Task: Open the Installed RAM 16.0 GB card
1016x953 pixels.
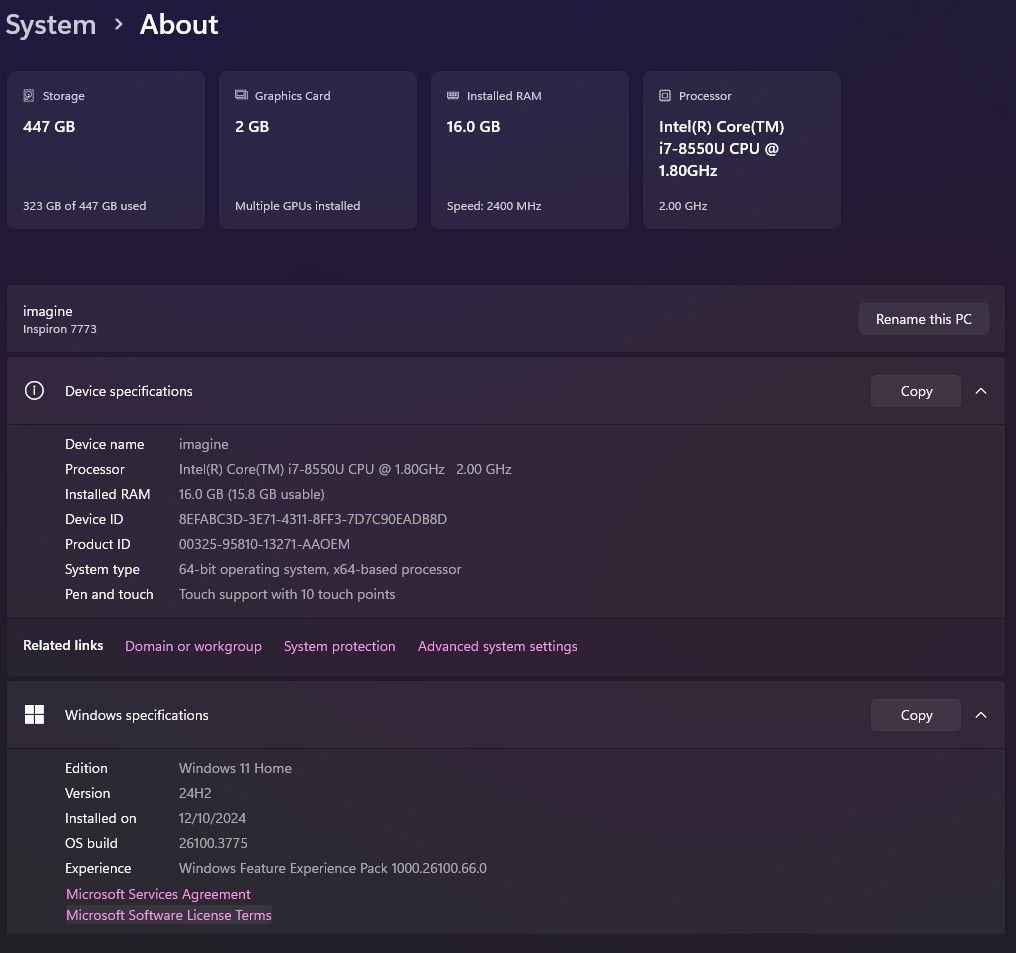Action: [529, 150]
